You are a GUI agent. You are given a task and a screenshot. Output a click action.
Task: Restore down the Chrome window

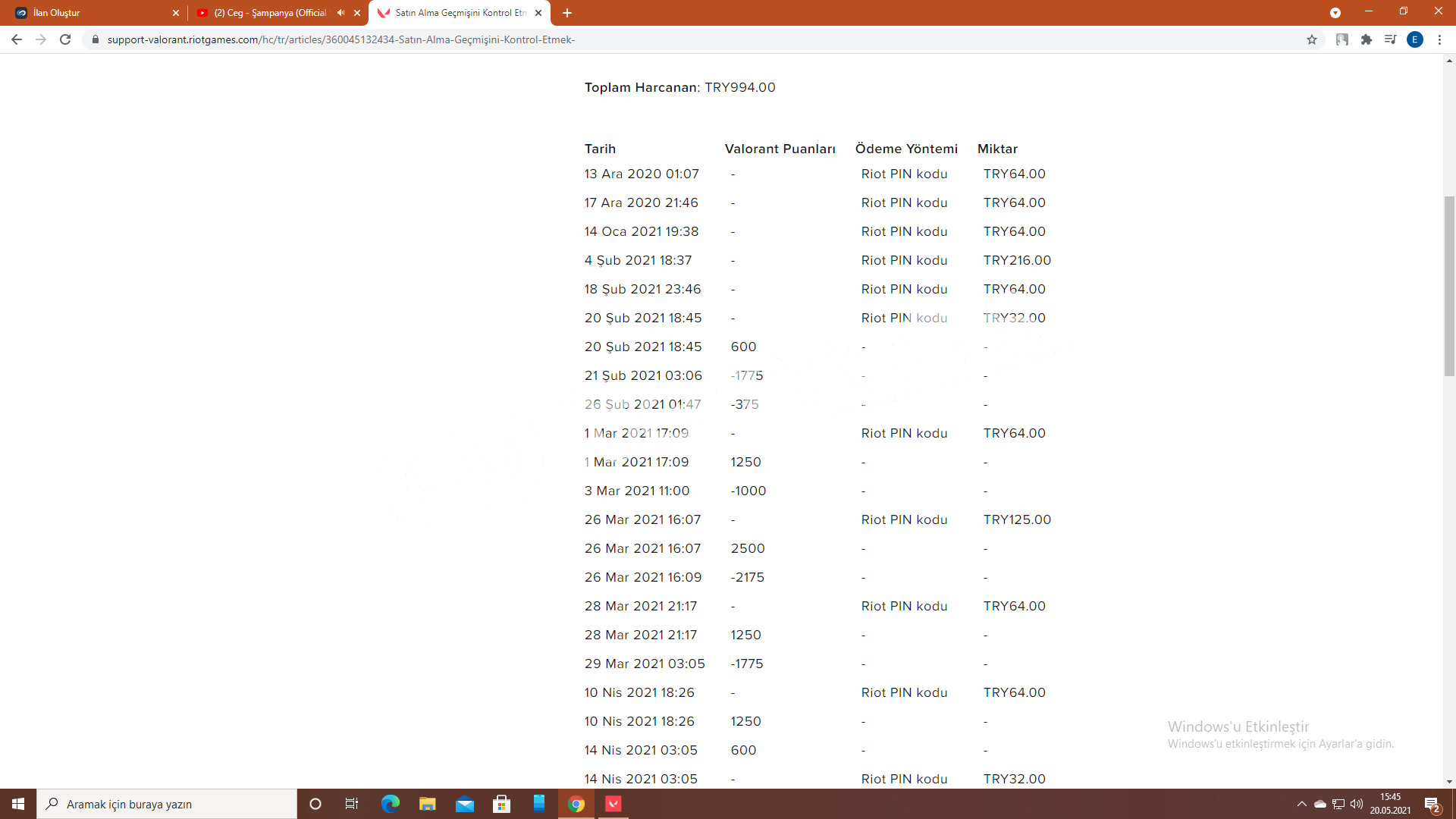pyautogui.click(x=1404, y=11)
